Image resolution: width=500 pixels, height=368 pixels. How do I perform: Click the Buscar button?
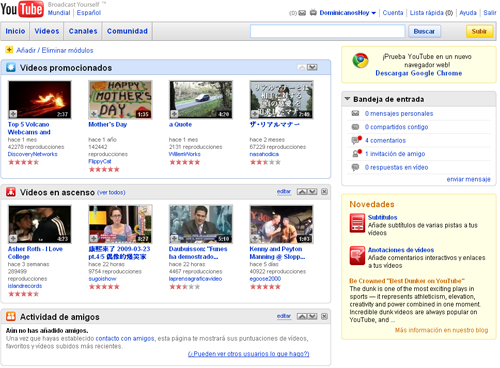click(424, 31)
